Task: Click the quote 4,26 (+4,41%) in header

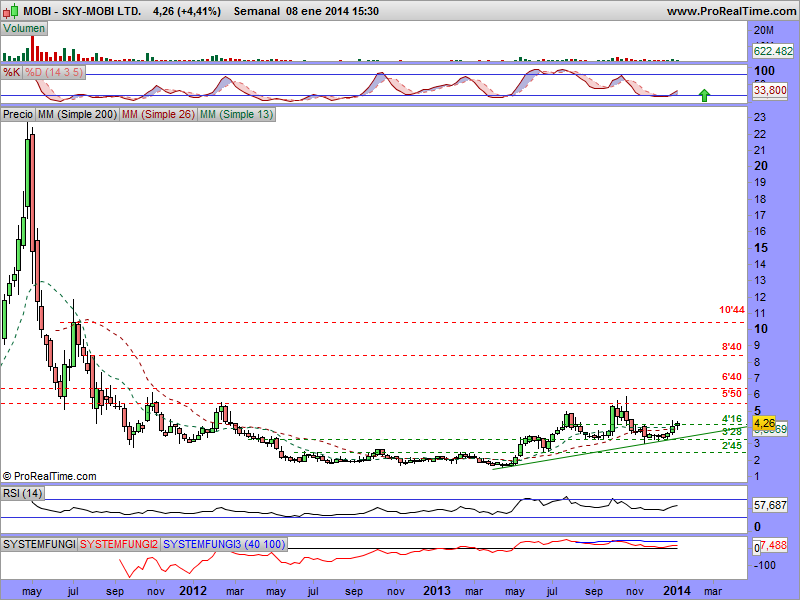Action: click(x=187, y=11)
